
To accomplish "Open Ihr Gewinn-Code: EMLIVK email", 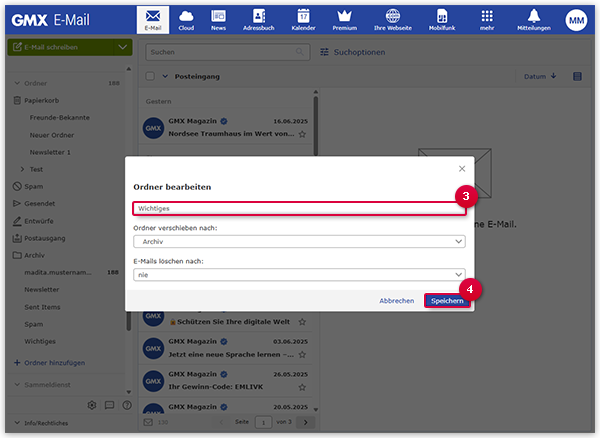I will tap(226, 381).
